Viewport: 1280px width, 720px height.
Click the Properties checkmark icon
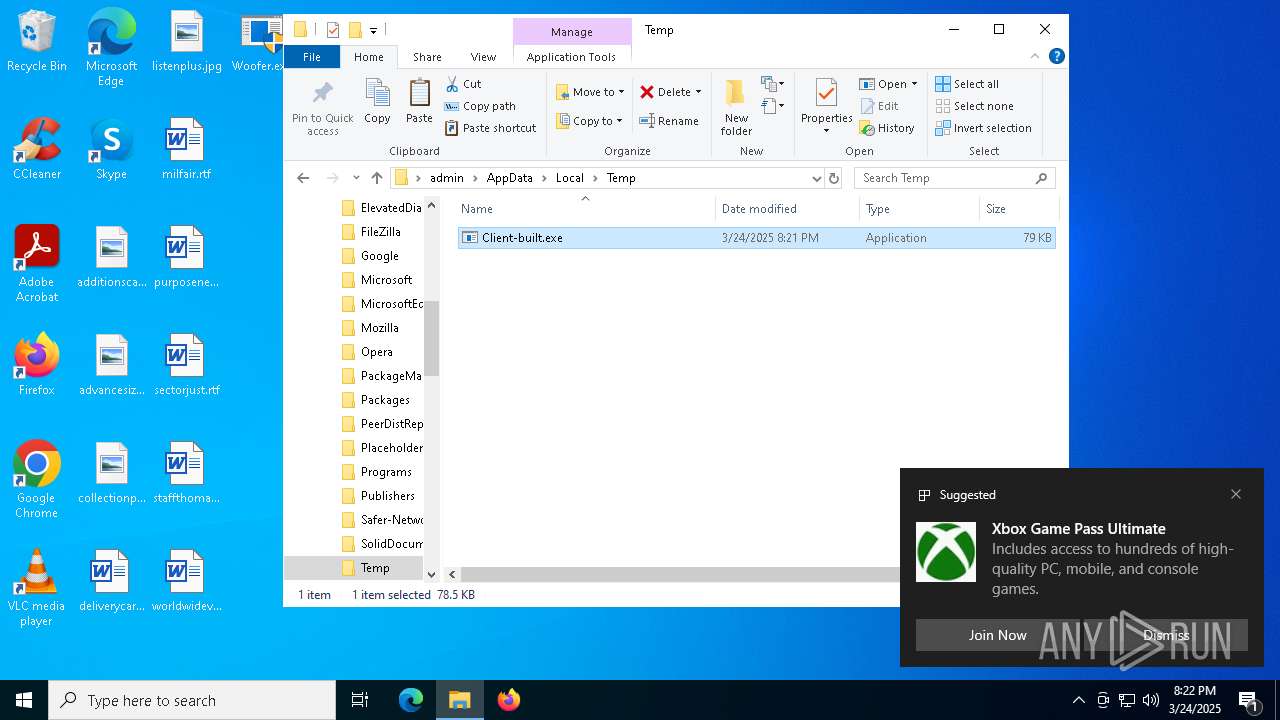pyautogui.click(x=826, y=93)
